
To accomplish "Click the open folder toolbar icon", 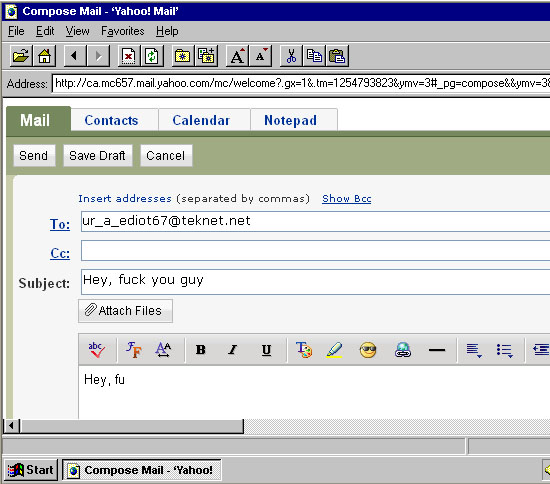I will click(21, 56).
